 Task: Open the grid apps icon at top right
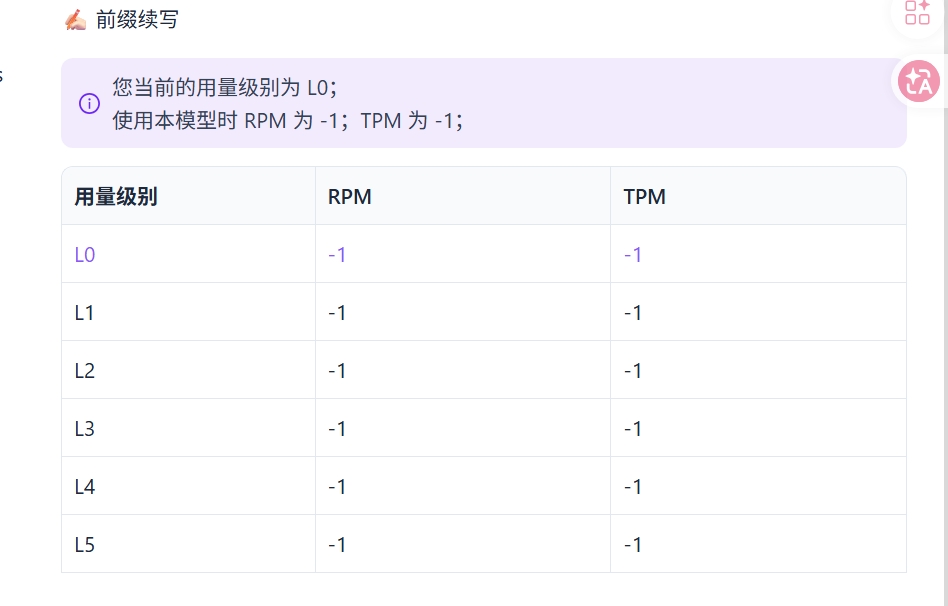917,12
